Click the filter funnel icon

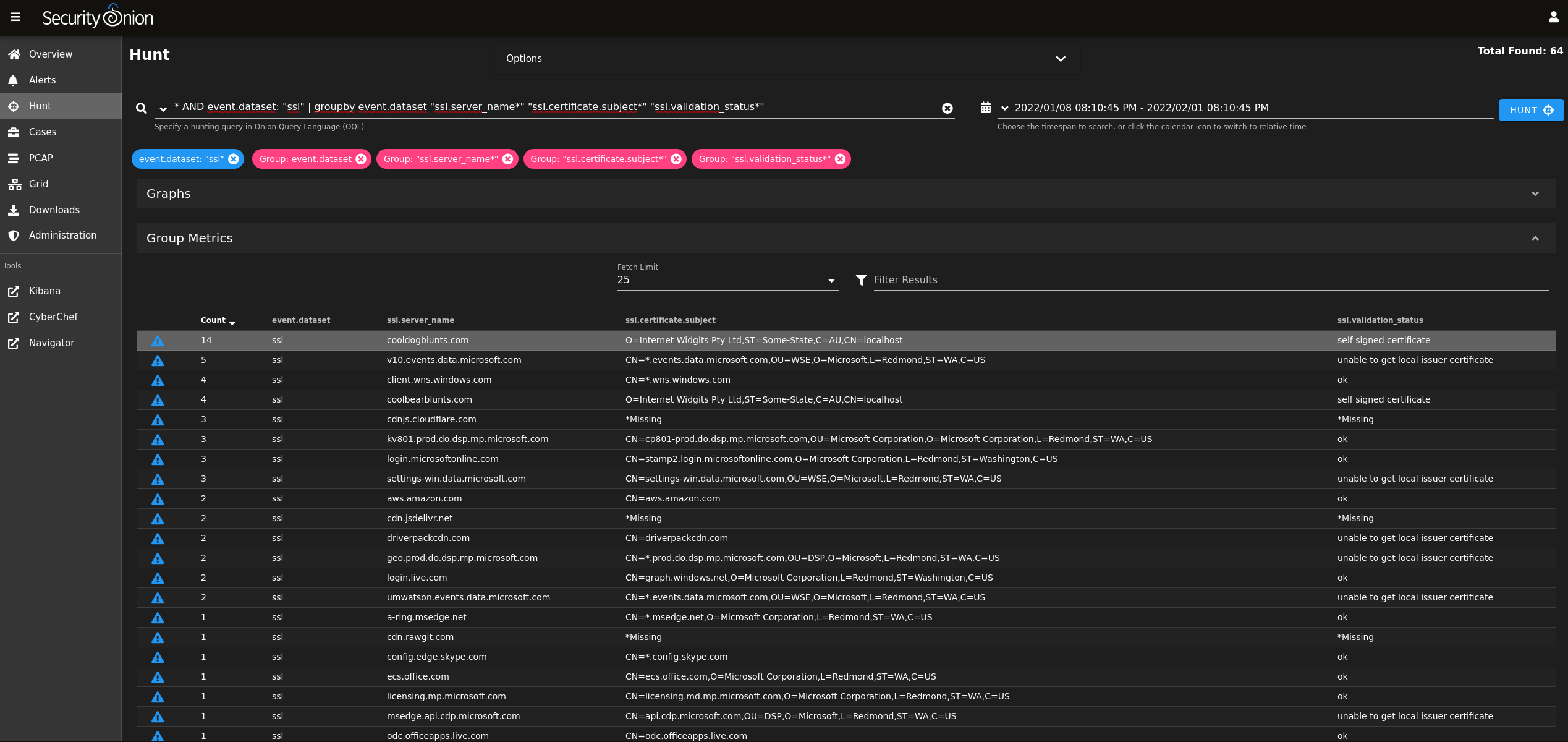[861, 280]
